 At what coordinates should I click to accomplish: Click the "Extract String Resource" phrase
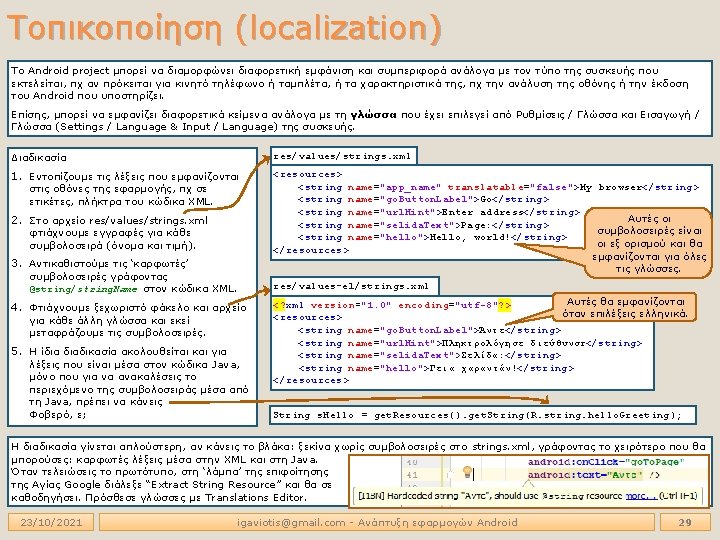[x=214, y=485]
